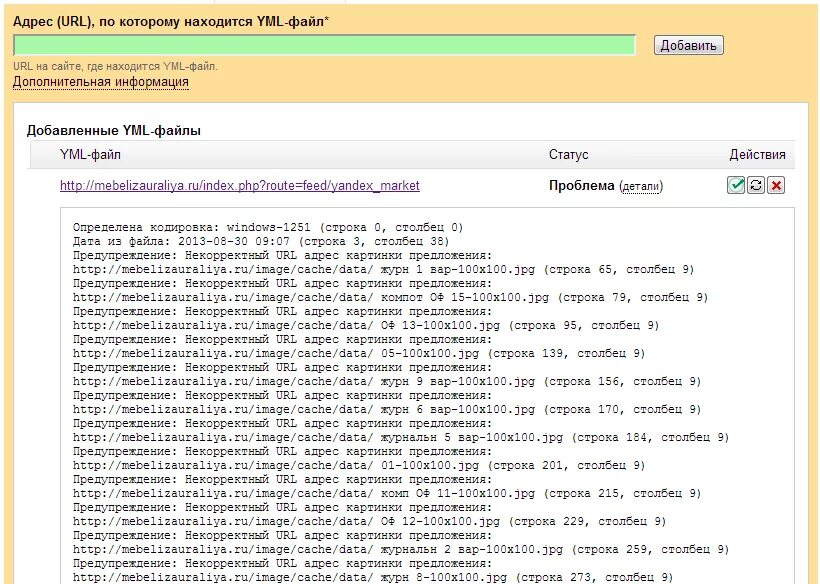Click the Действия column header

click(757, 155)
